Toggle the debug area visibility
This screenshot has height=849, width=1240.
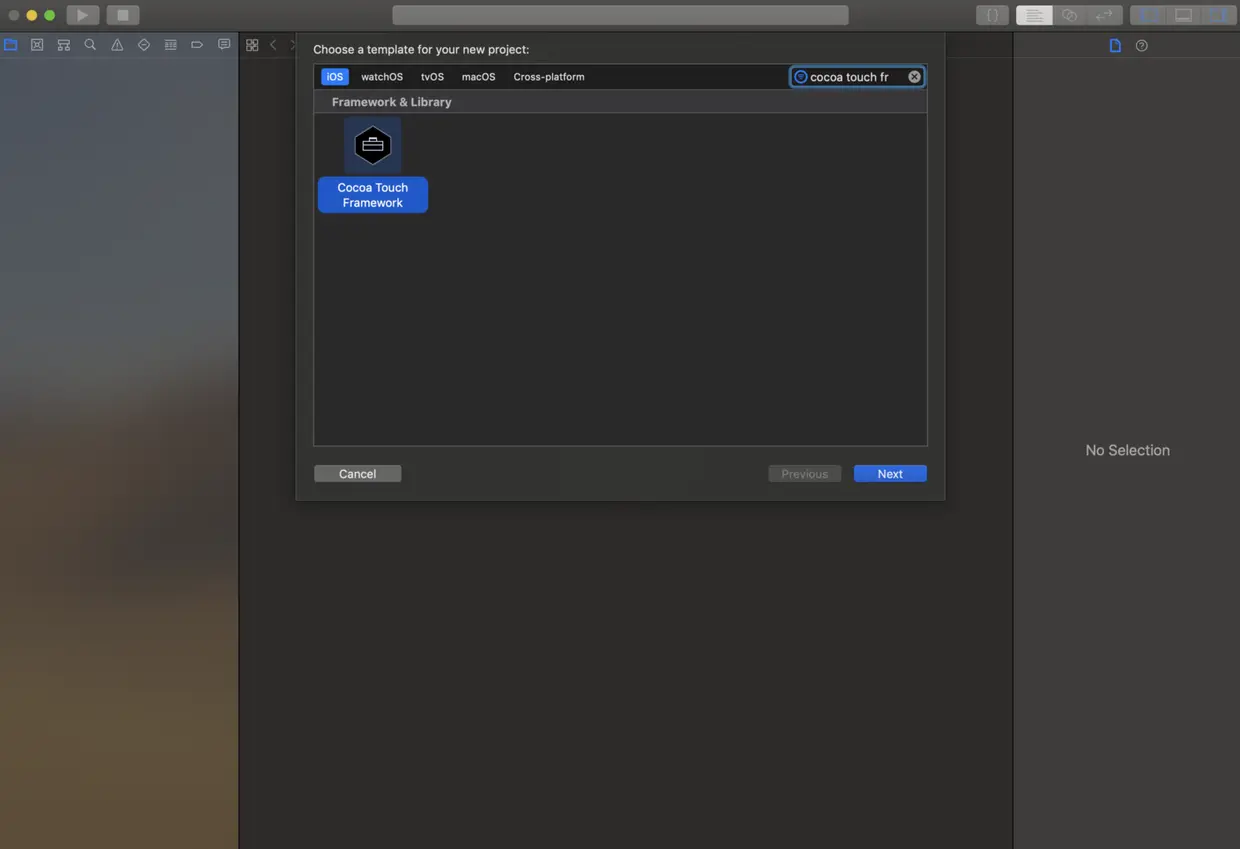1184,15
